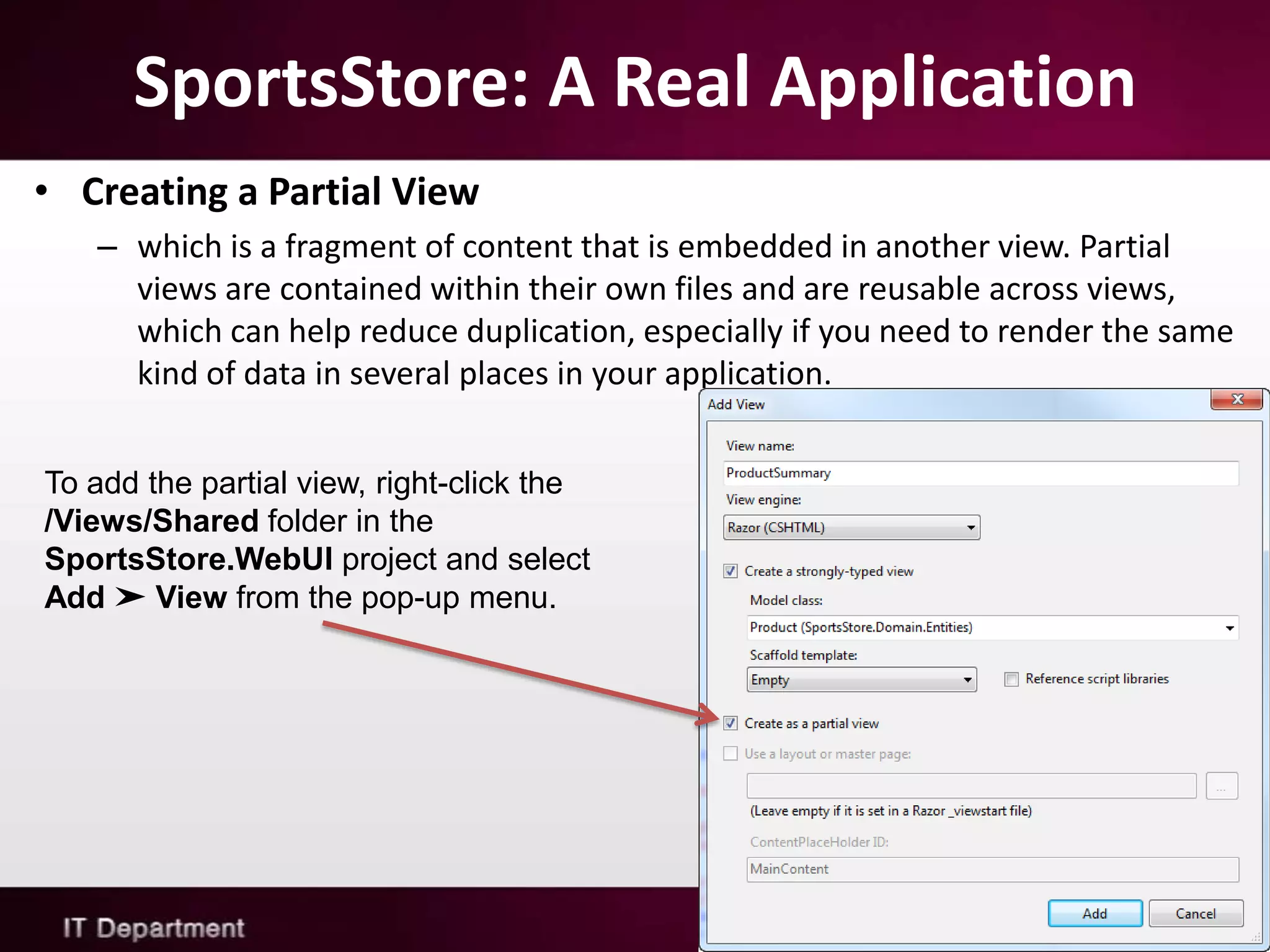Screen dimensions: 1270x952
Task: Click the '/Views/Shared' bold text
Action: pos(151,521)
